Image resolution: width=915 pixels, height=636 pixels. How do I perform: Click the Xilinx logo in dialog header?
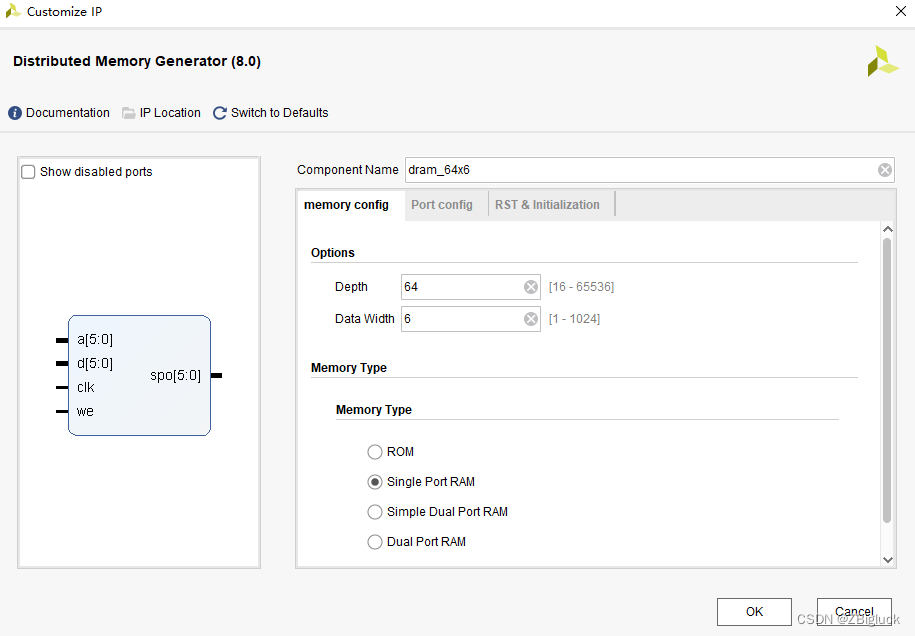882,61
